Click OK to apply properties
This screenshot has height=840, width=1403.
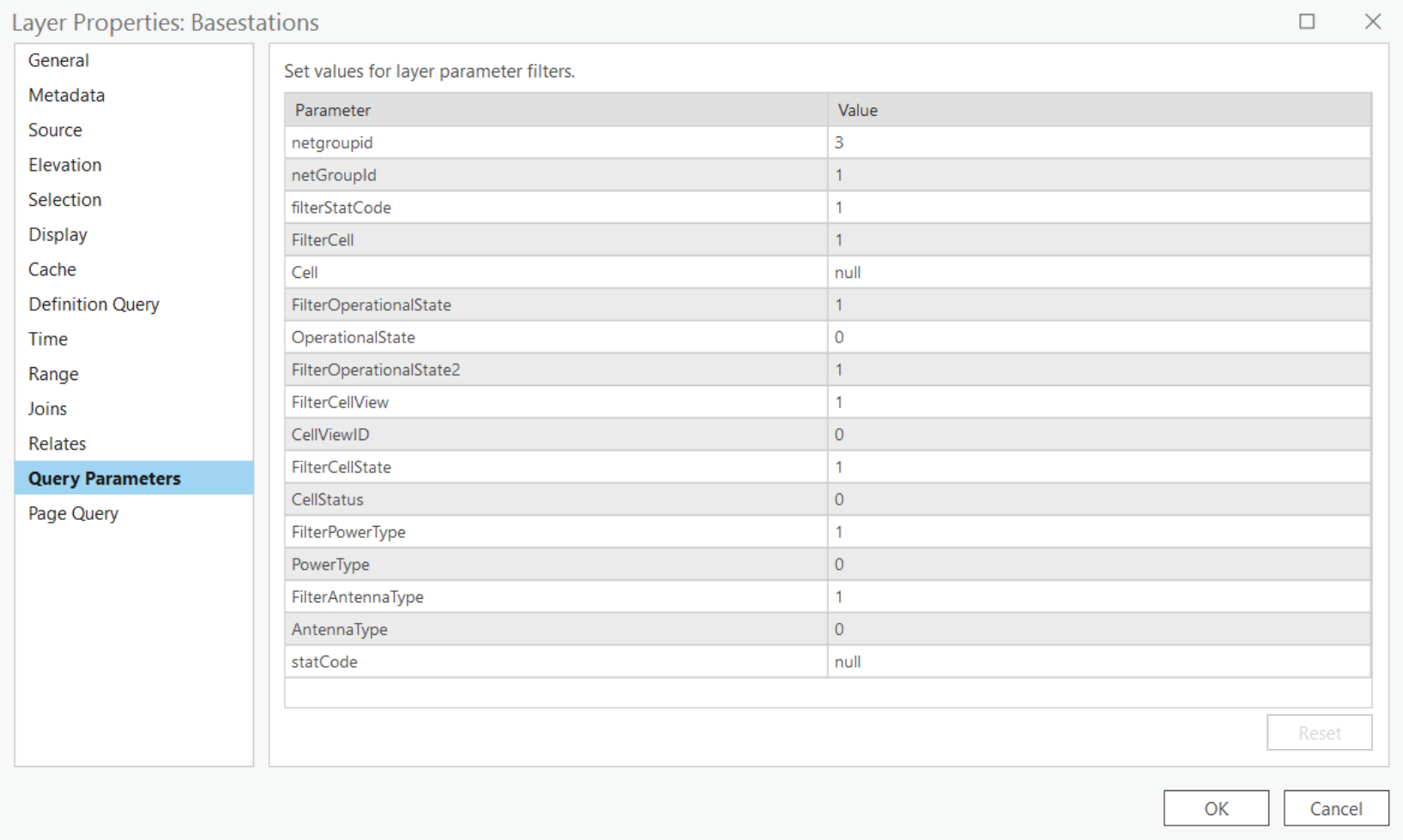pos(1215,808)
